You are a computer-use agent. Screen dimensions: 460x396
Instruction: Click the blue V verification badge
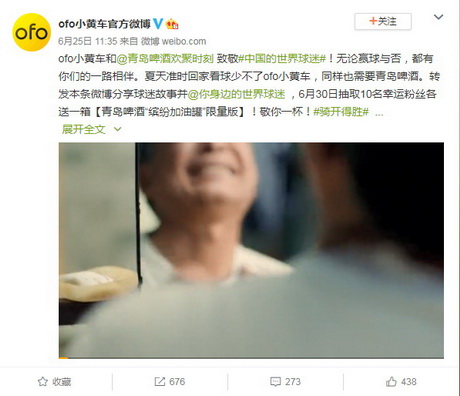158,24
